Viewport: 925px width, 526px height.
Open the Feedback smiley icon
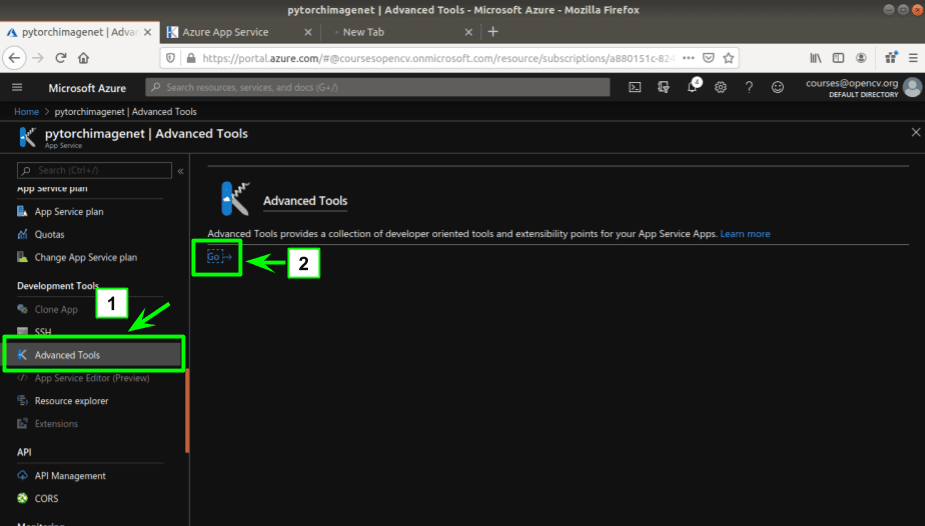778,87
